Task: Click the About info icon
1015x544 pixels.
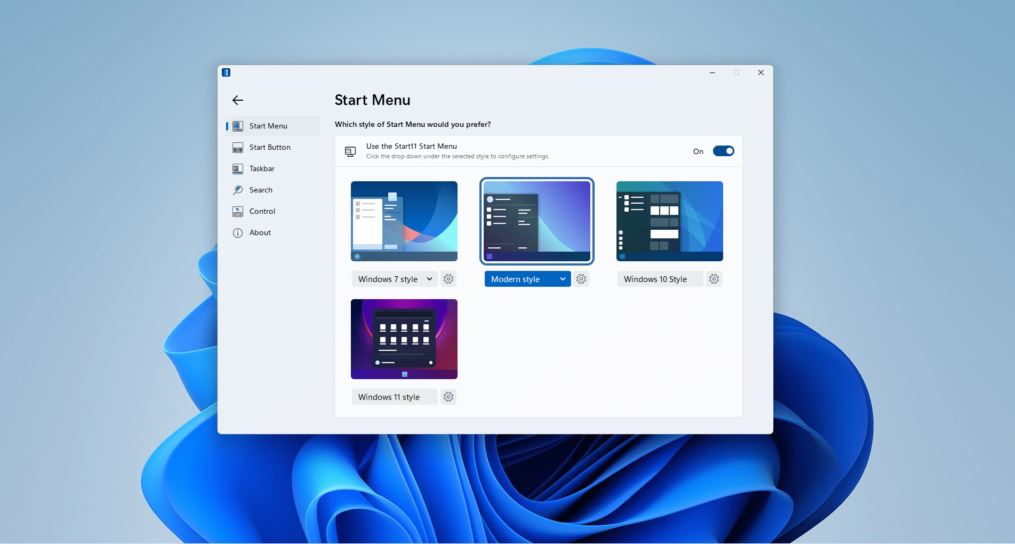Action: (238, 232)
